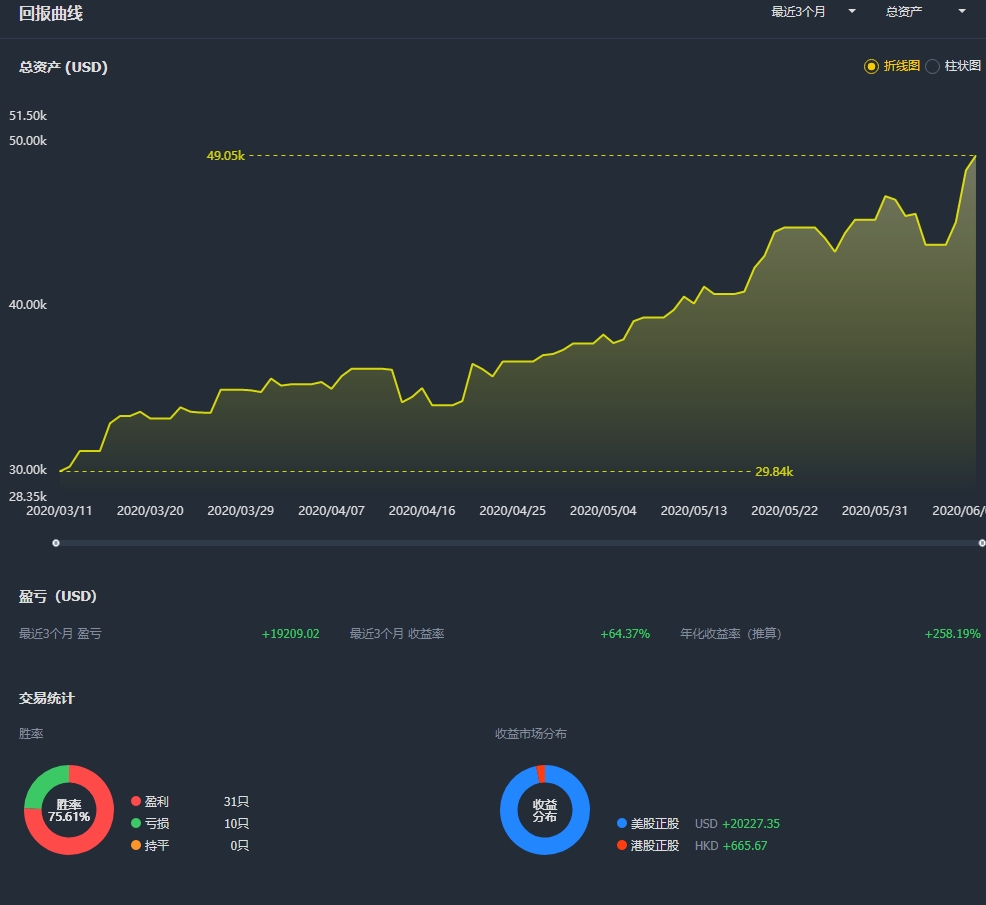The height and width of the screenshot is (905, 986).
Task: Click the left handle of date range slider
Action: pos(56,543)
